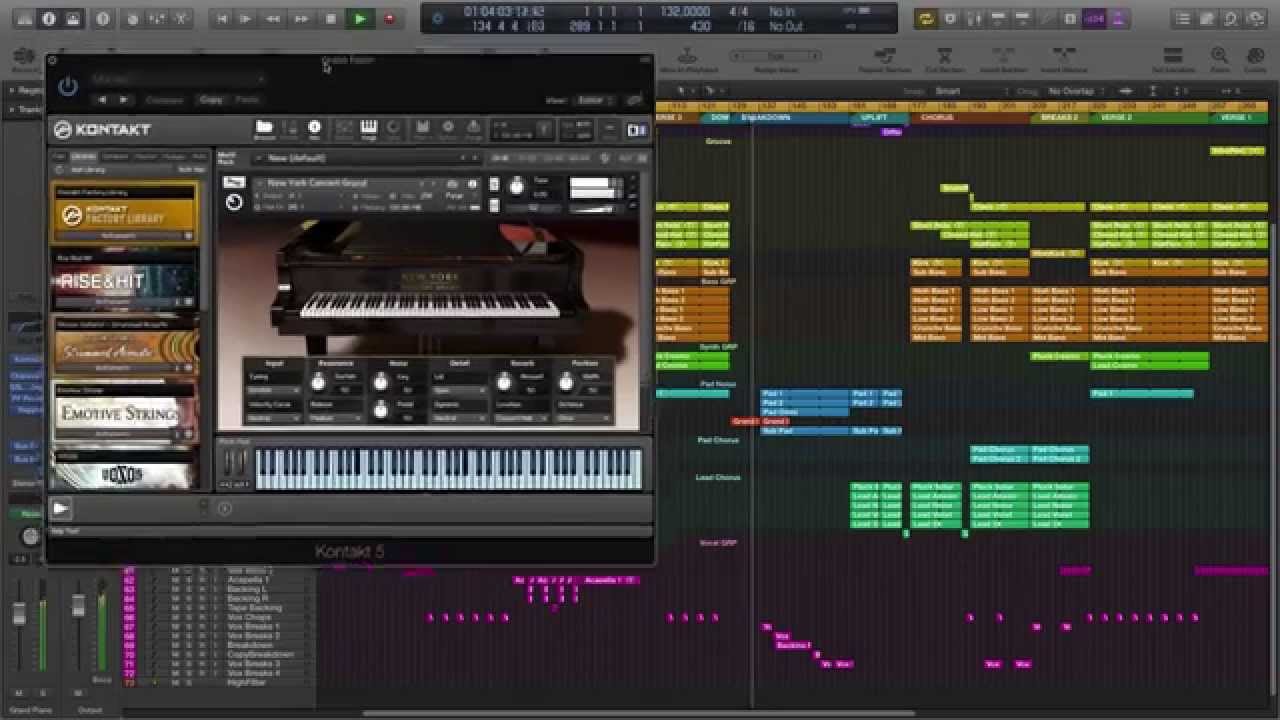
Task: Open the Reverb Location Concert Hall dropdown
Action: tap(520, 417)
